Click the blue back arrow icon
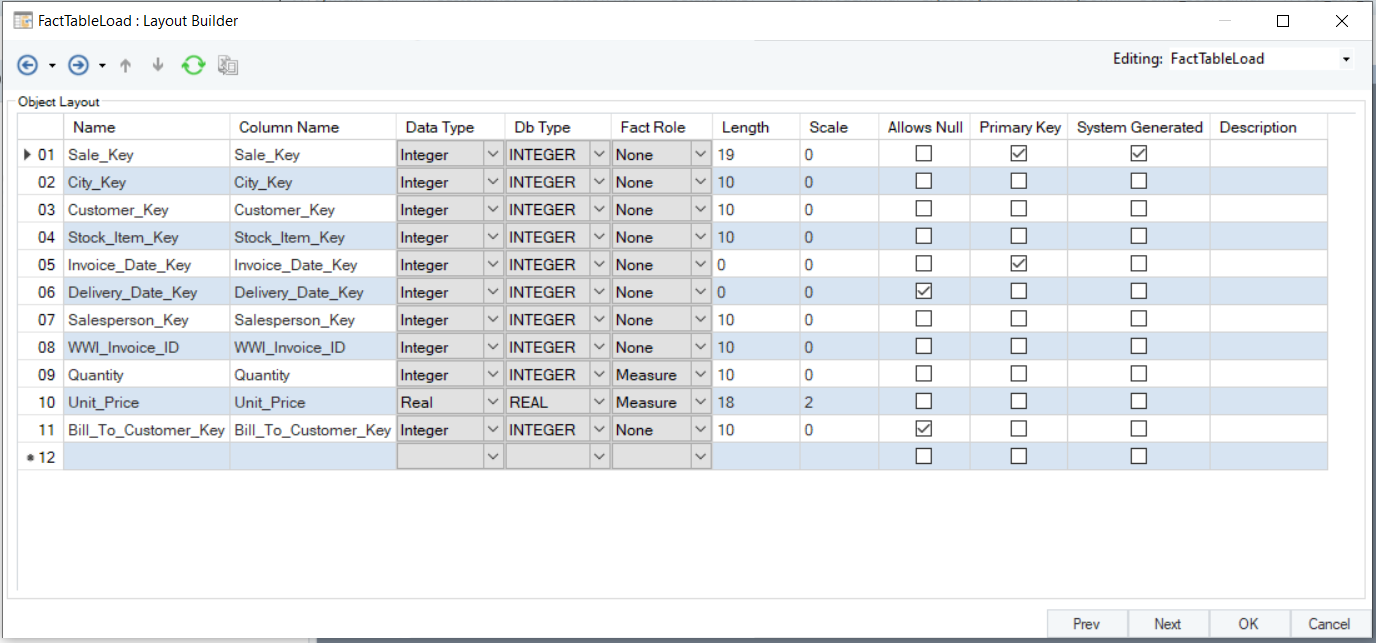Viewport: 1376px width, 643px height. [x=28, y=66]
